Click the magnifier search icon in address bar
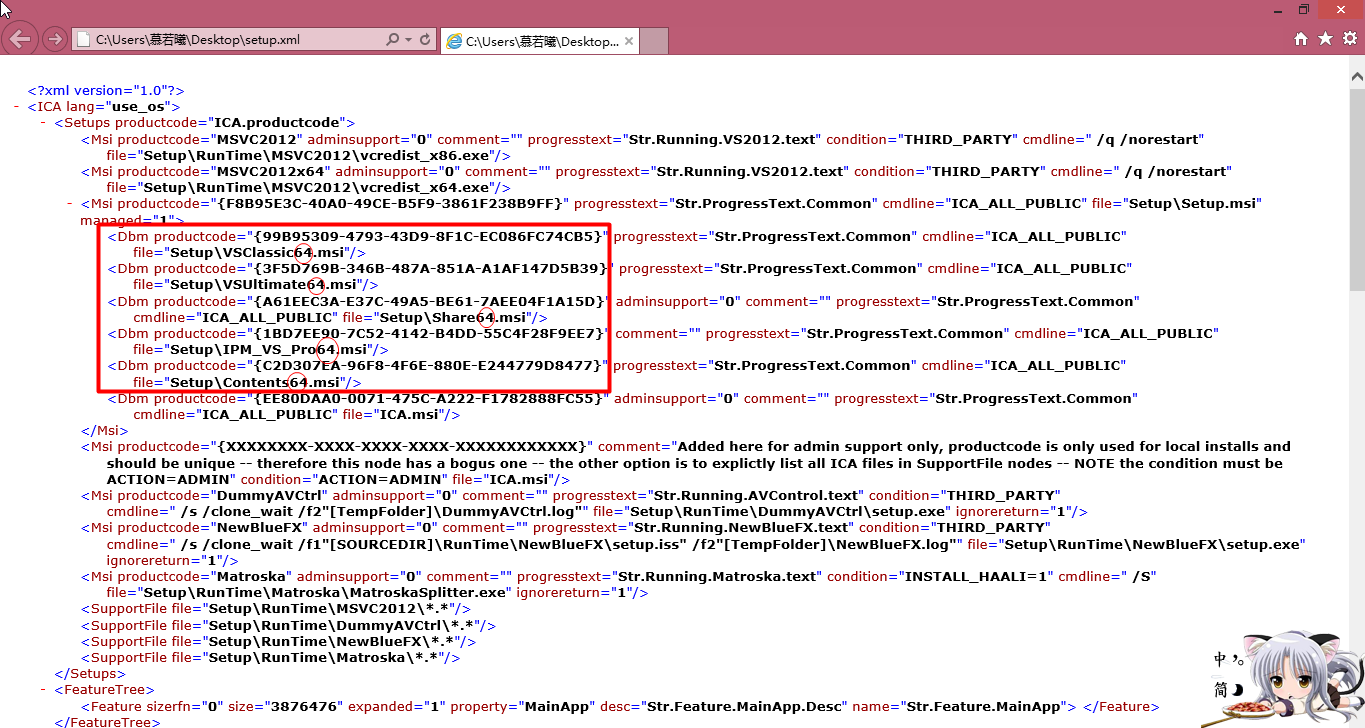The image size is (1365, 728). 392,40
